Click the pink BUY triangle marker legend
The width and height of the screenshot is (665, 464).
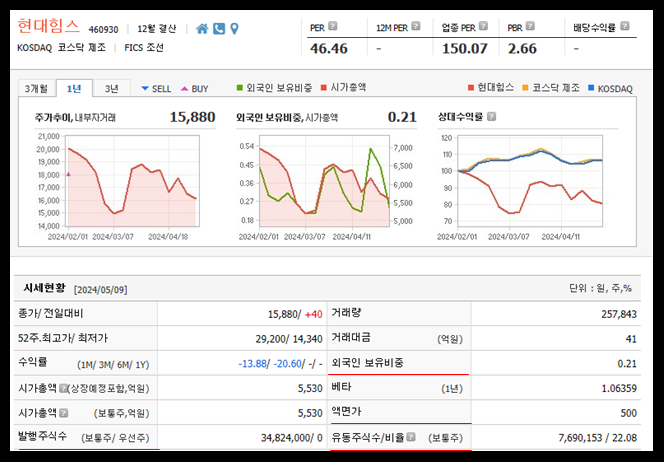coord(184,89)
